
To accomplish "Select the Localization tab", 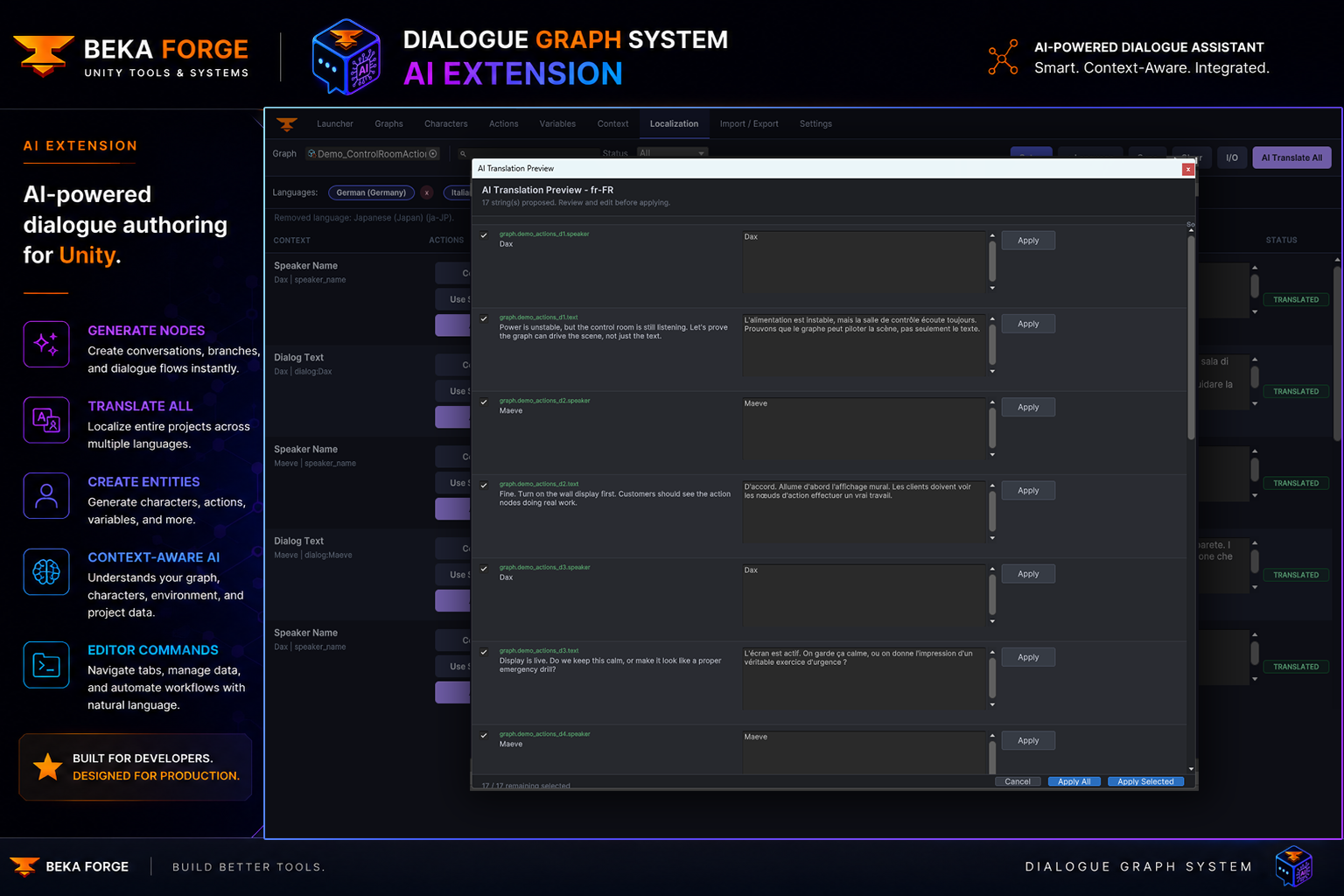I will click(x=675, y=124).
